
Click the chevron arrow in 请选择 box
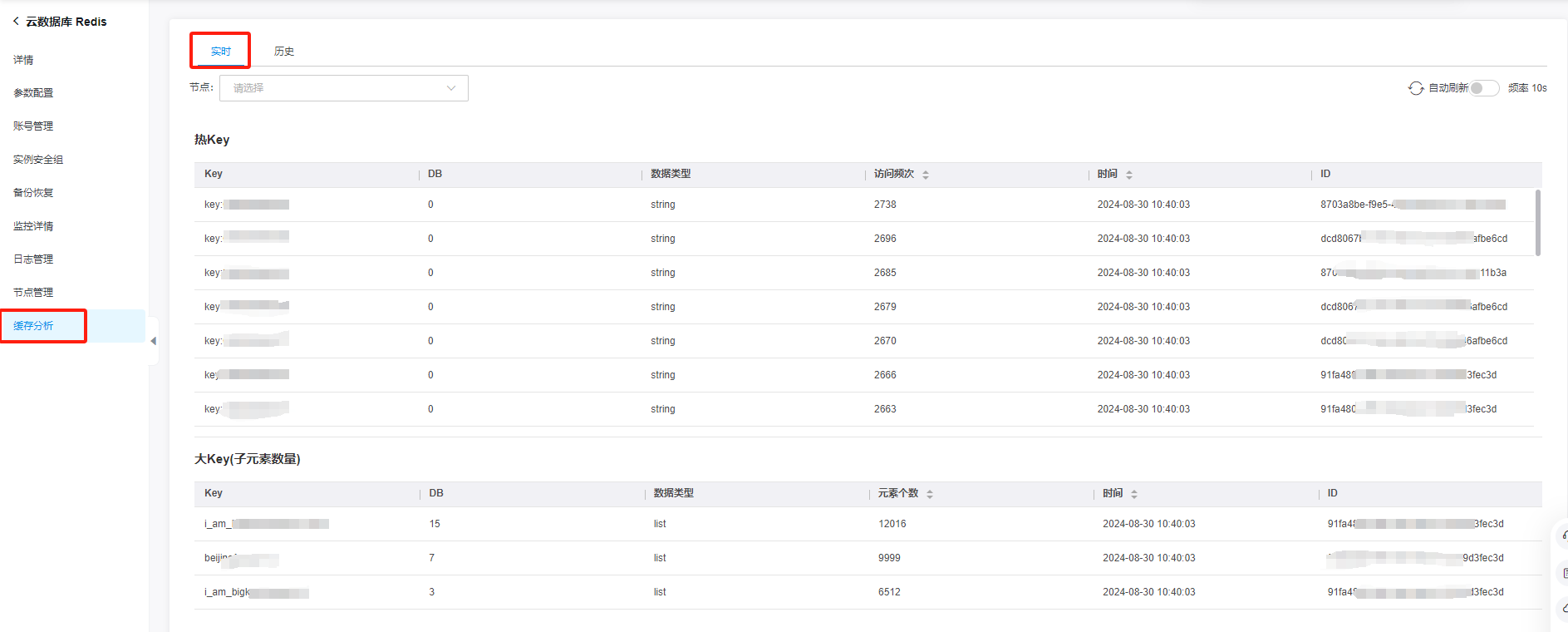point(451,88)
